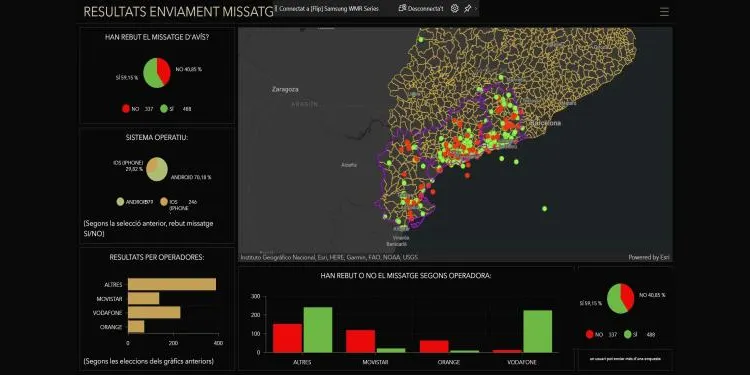Image resolution: width=750 pixels, height=375 pixels.
Task: Click 'SÍ 59,15 %' label beside top-left pie
Action: (x=127, y=77)
